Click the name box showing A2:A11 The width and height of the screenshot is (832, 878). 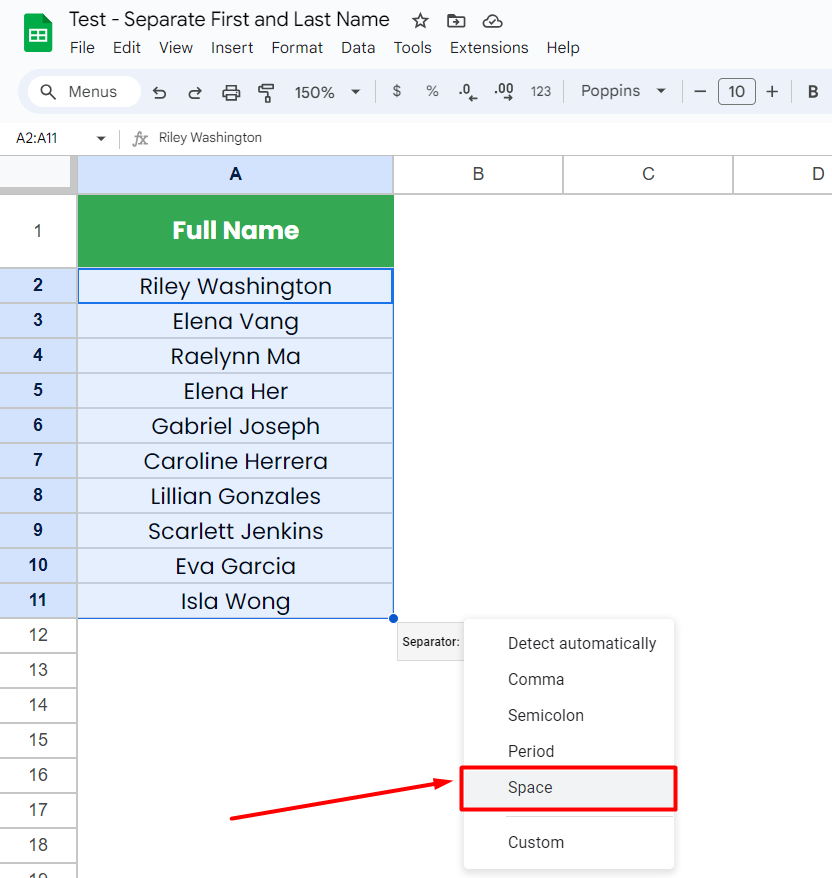(37, 138)
